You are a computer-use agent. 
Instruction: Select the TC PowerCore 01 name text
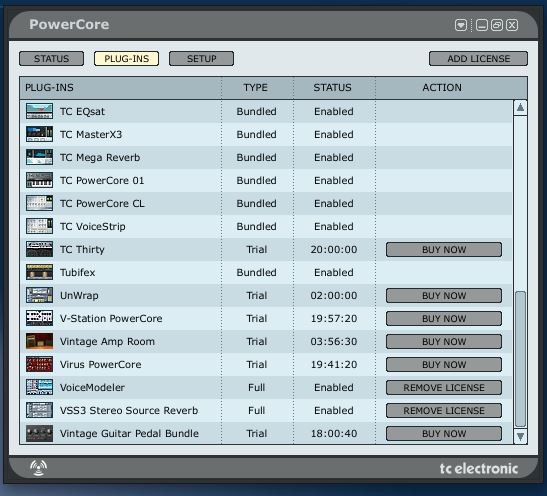click(102, 180)
